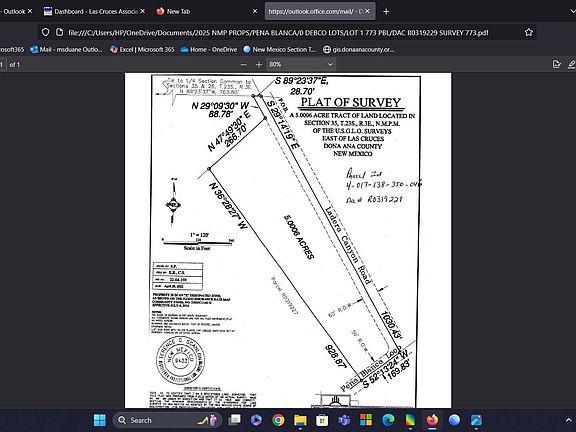Bookmark this page with the star icon

[x=529, y=32]
